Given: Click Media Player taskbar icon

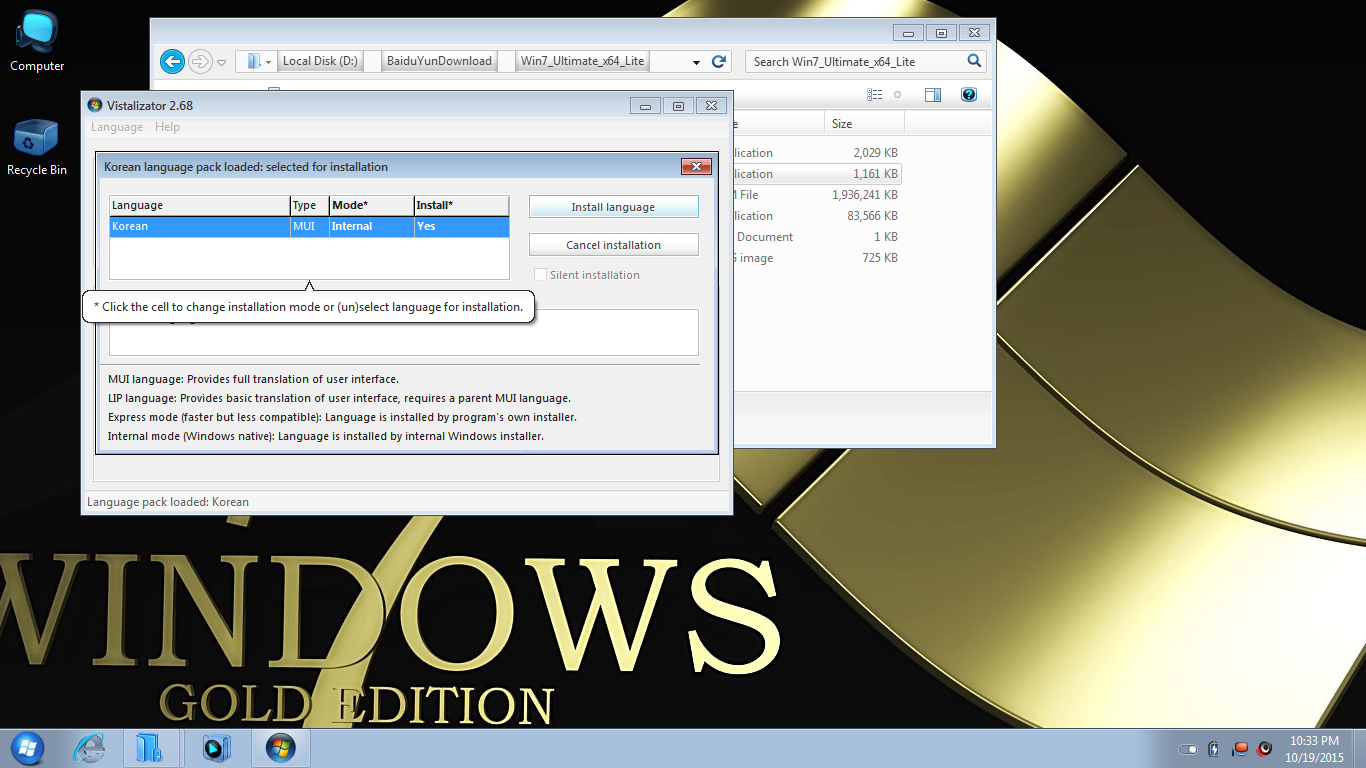Looking at the screenshot, I should pos(216,747).
